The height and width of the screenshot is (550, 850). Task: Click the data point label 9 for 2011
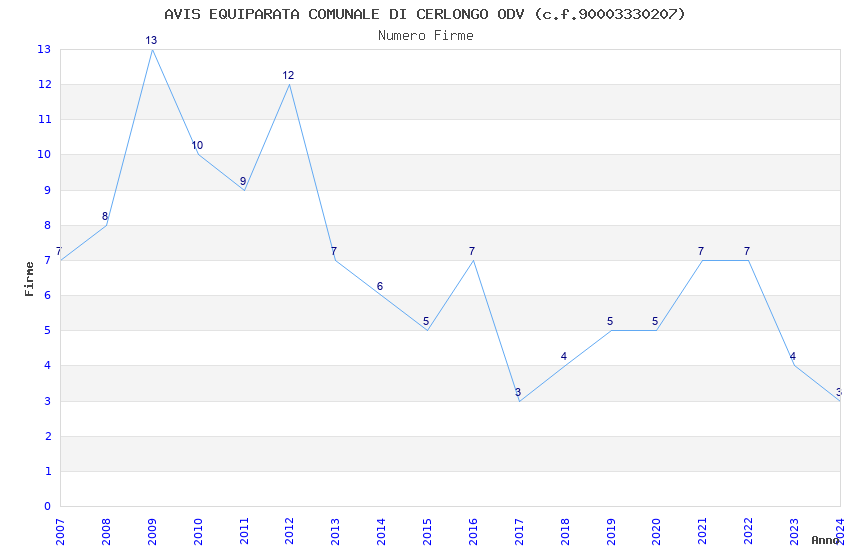[x=243, y=181]
